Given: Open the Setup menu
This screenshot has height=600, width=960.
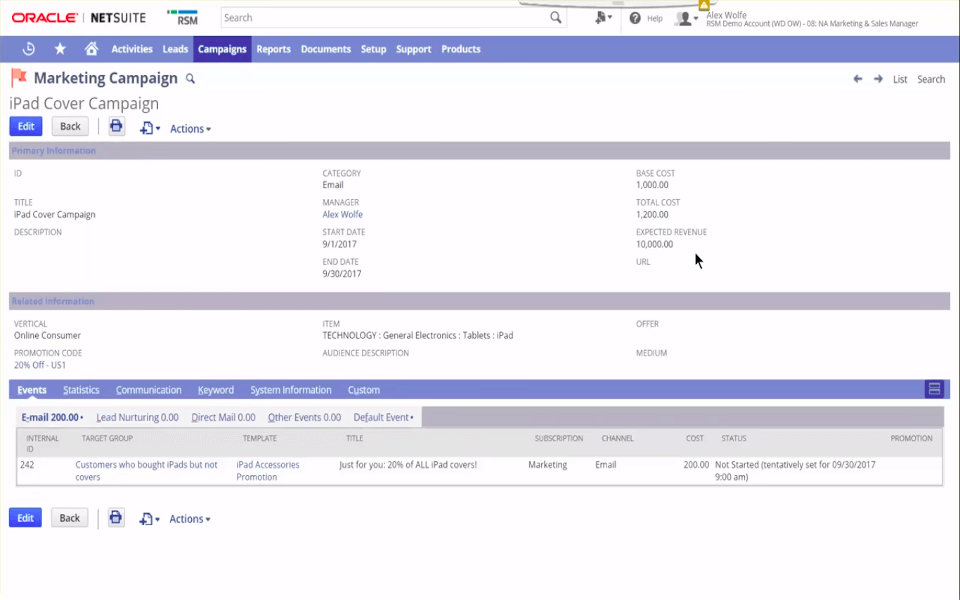Looking at the screenshot, I should tap(373, 49).
